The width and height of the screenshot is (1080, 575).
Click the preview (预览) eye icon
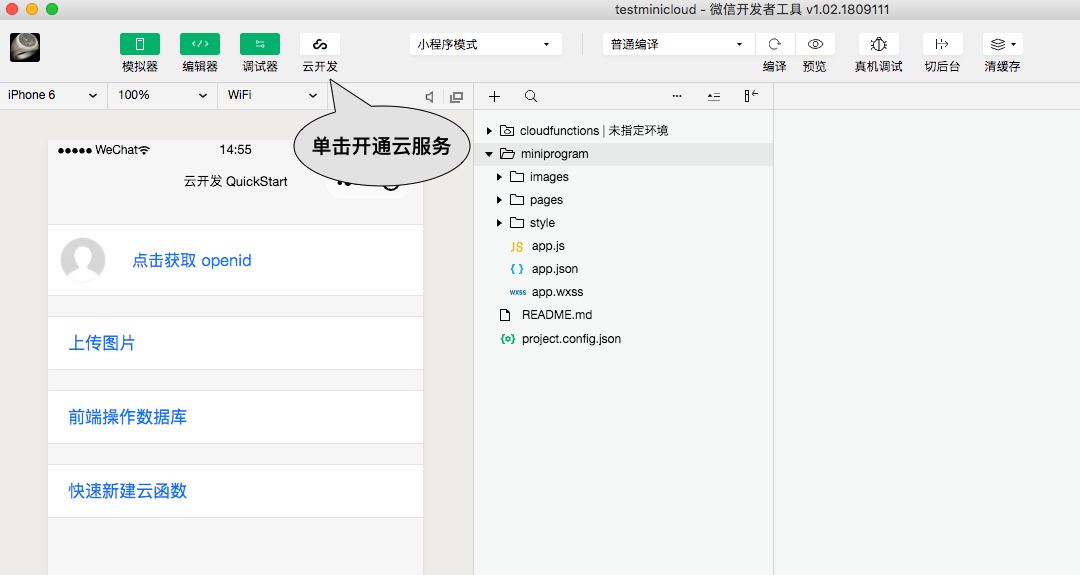click(x=815, y=44)
